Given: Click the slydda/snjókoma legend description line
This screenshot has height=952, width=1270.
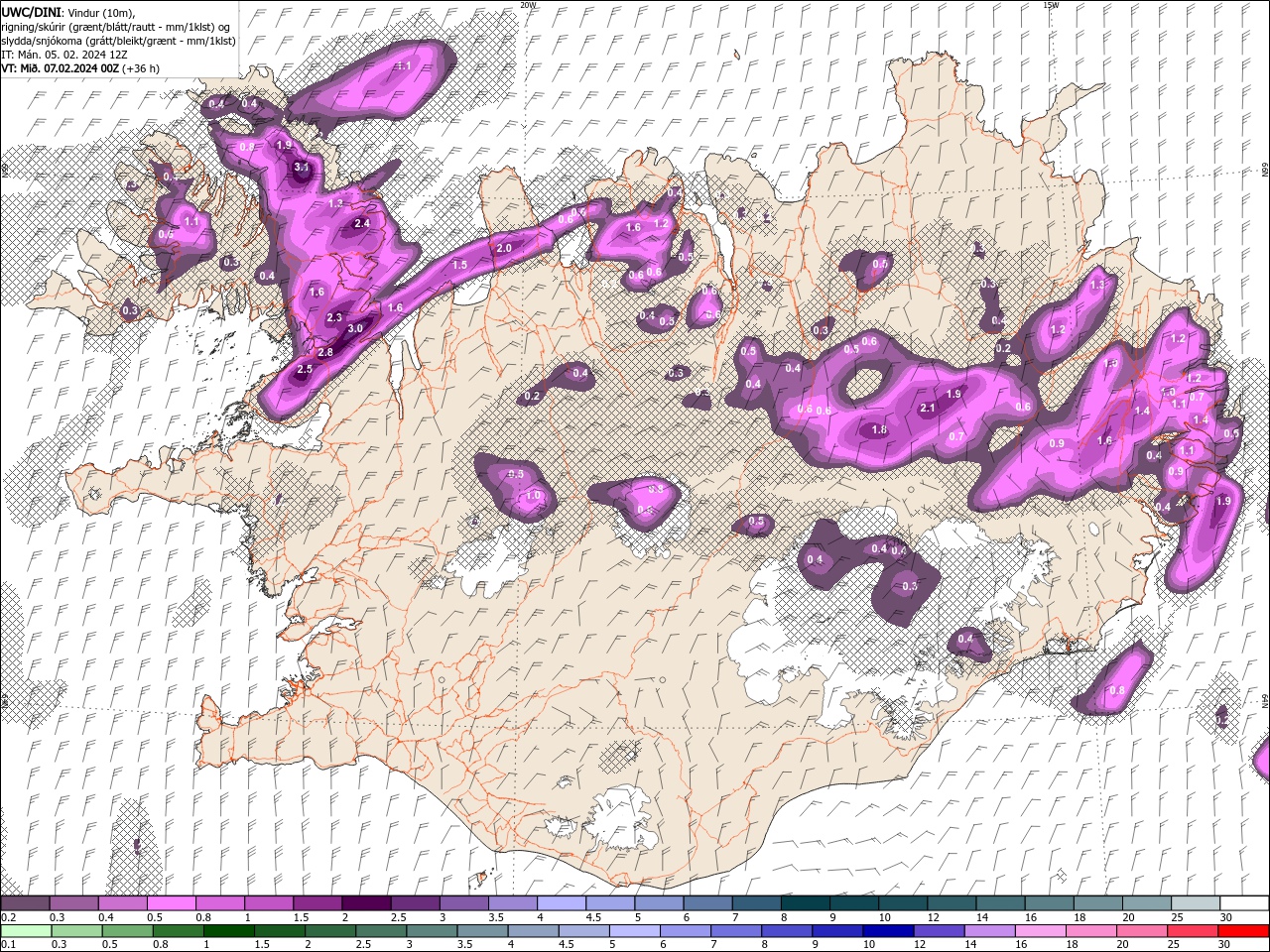Looking at the screenshot, I should [x=118, y=40].
